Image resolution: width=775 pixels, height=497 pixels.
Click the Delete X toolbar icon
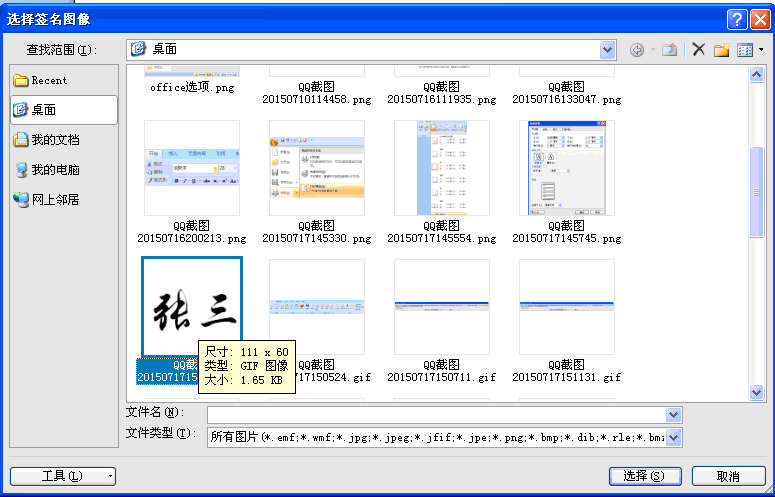(x=698, y=49)
